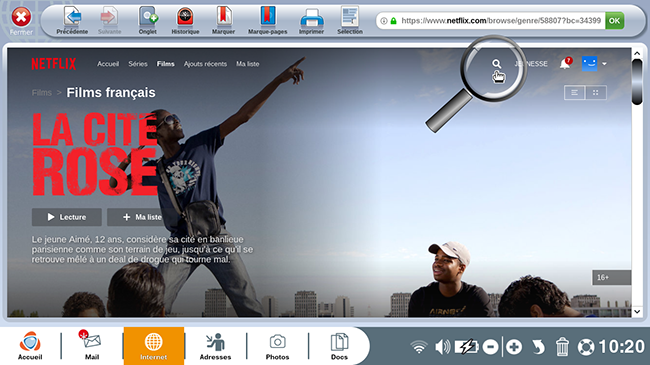
Task: Open Adresses in the bottom dock
Action: click(x=215, y=346)
